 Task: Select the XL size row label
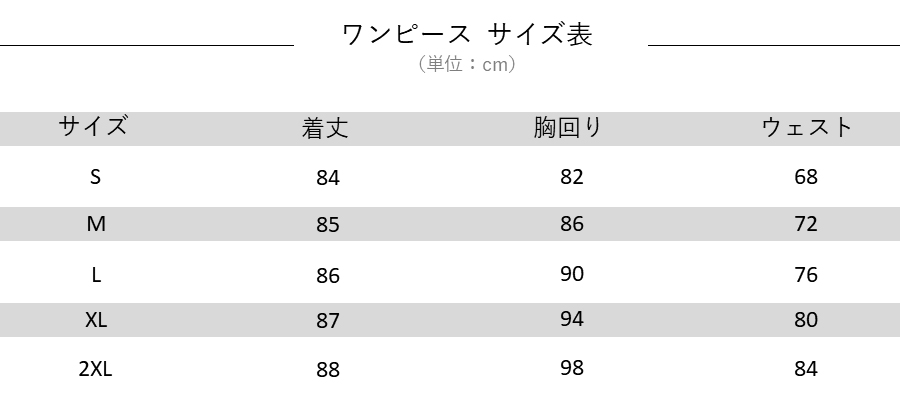(x=96, y=320)
